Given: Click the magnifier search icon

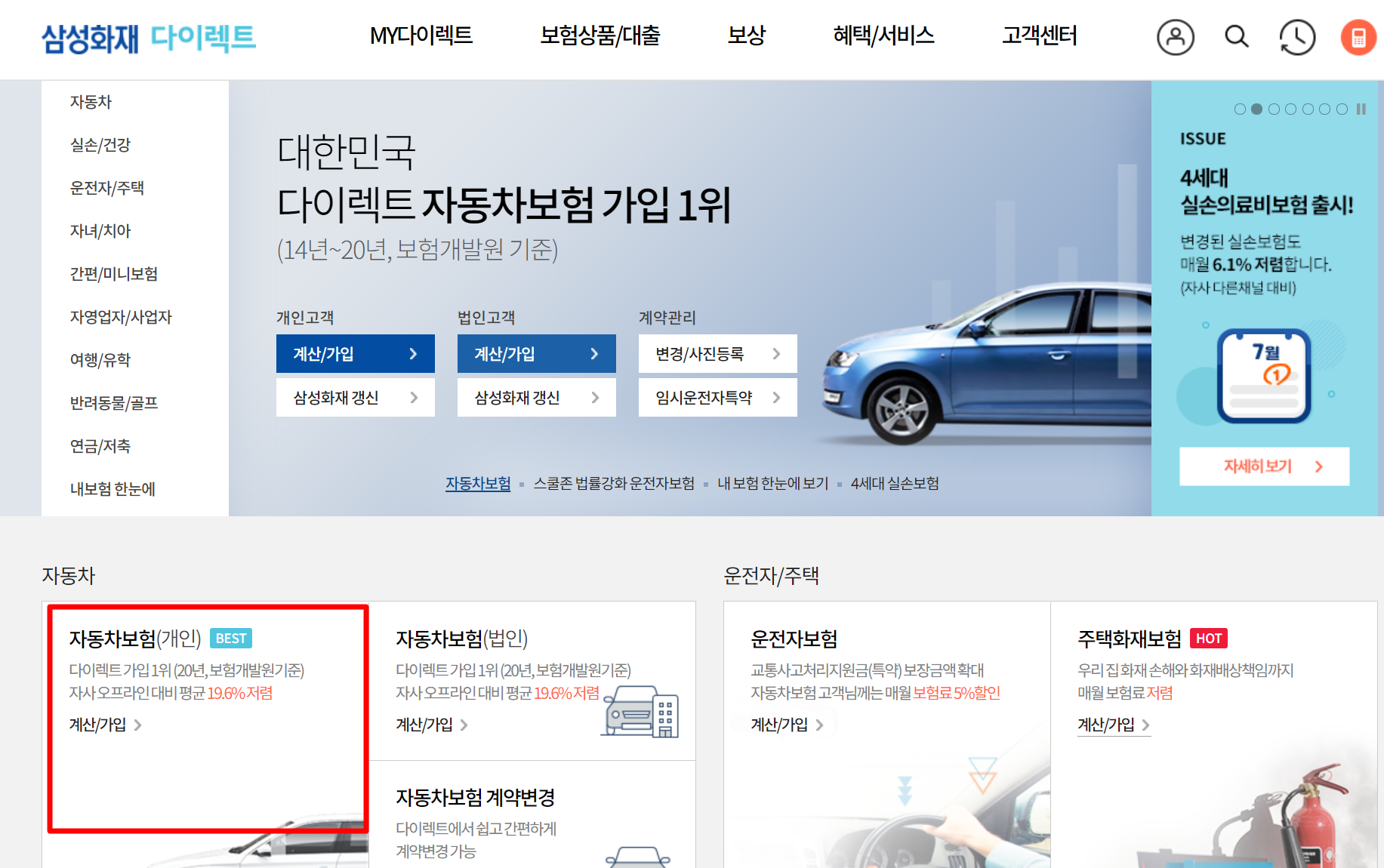Looking at the screenshot, I should point(1236,36).
